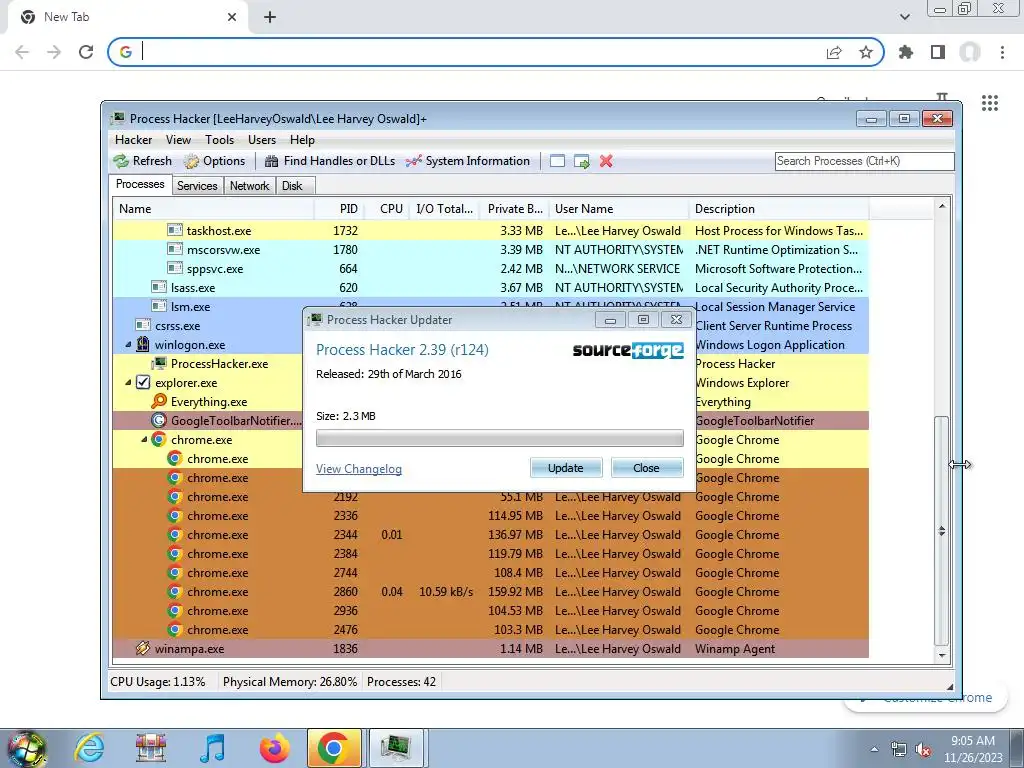This screenshot has width=1024, height=768.
Task: Click find window and thread icon
Action: [581, 161]
